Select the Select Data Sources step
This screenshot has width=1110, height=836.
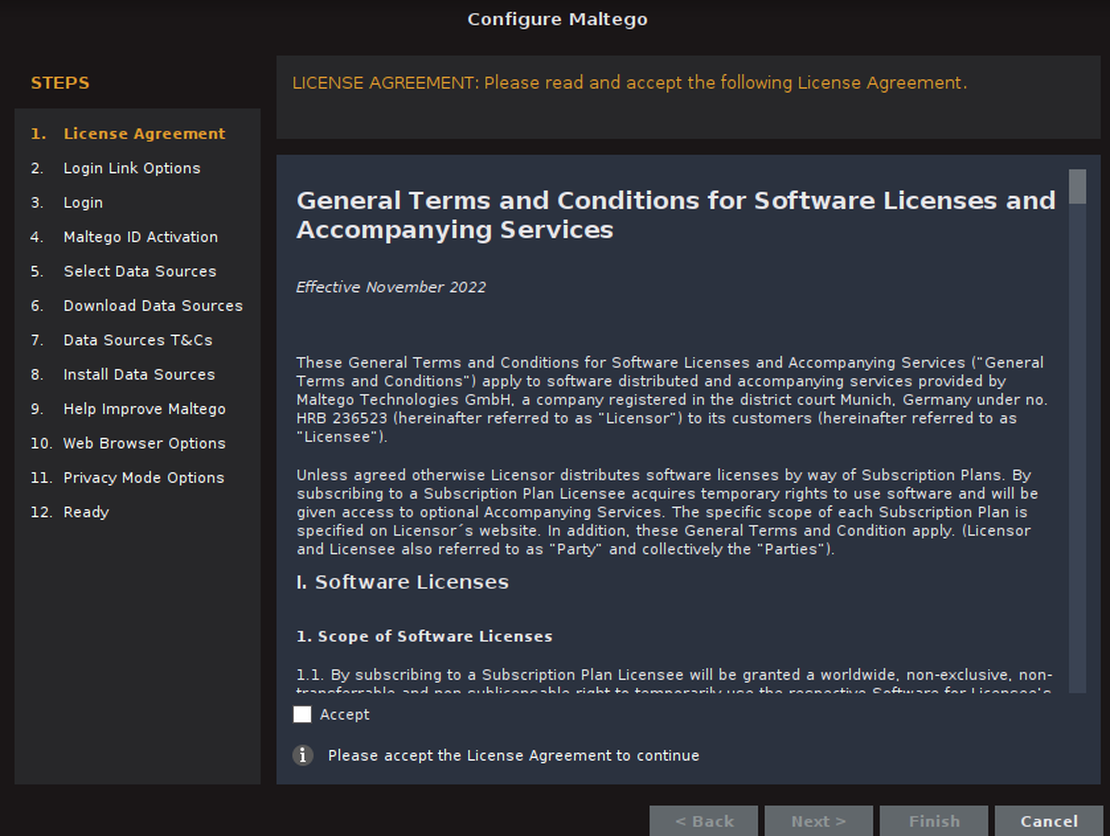139,271
